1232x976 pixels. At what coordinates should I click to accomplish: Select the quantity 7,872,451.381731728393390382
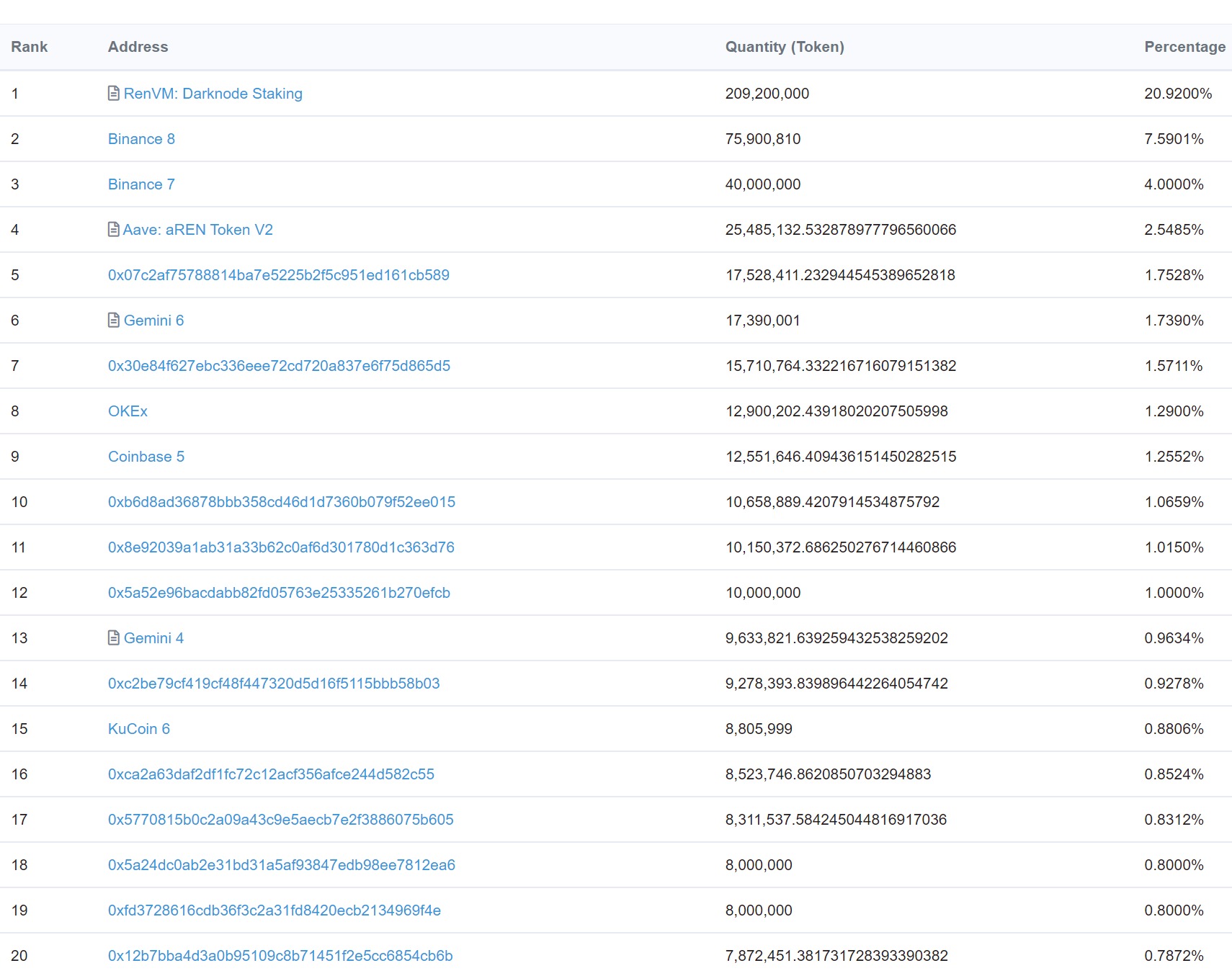(x=836, y=956)
